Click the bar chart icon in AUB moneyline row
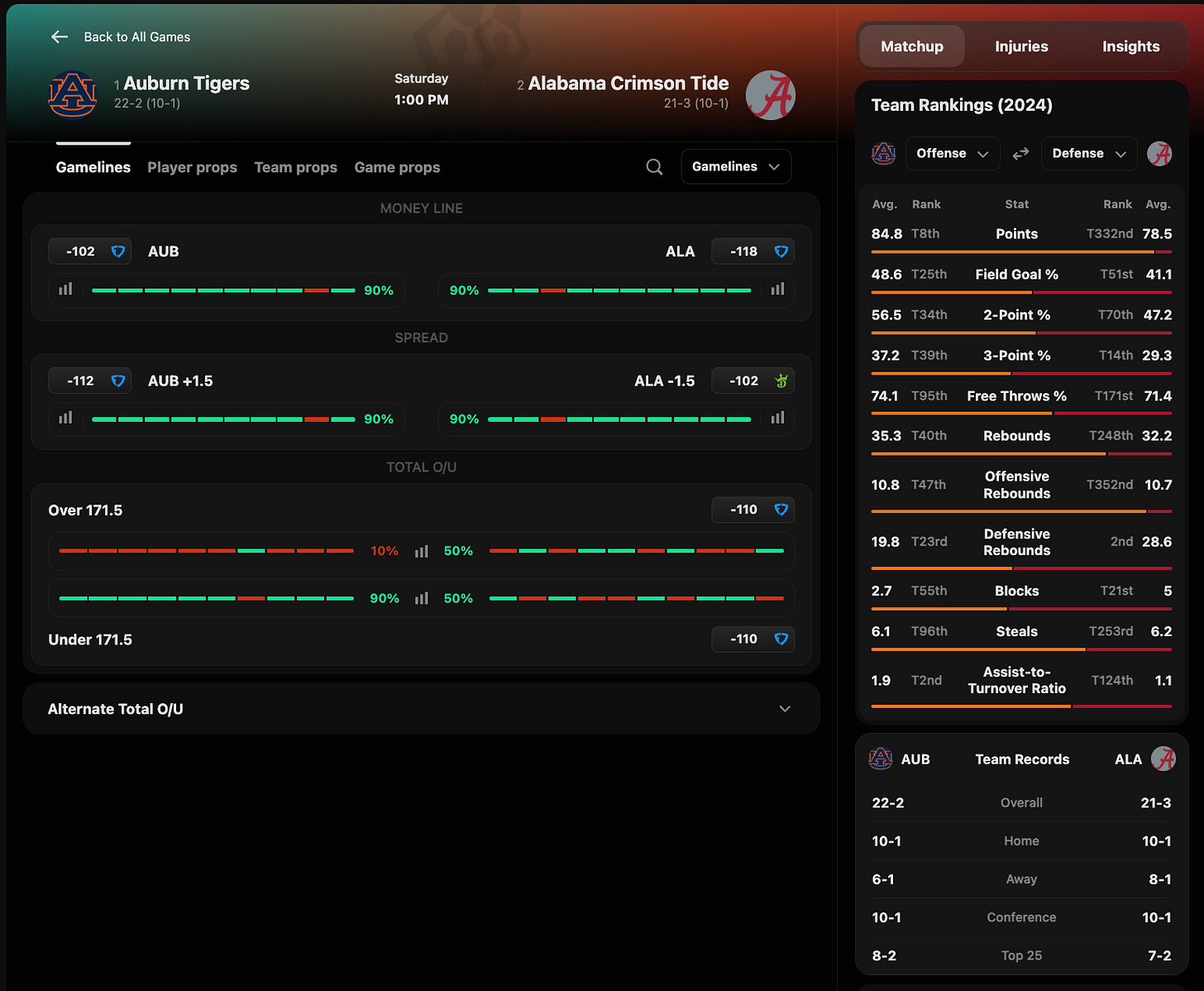 [65, 290]
